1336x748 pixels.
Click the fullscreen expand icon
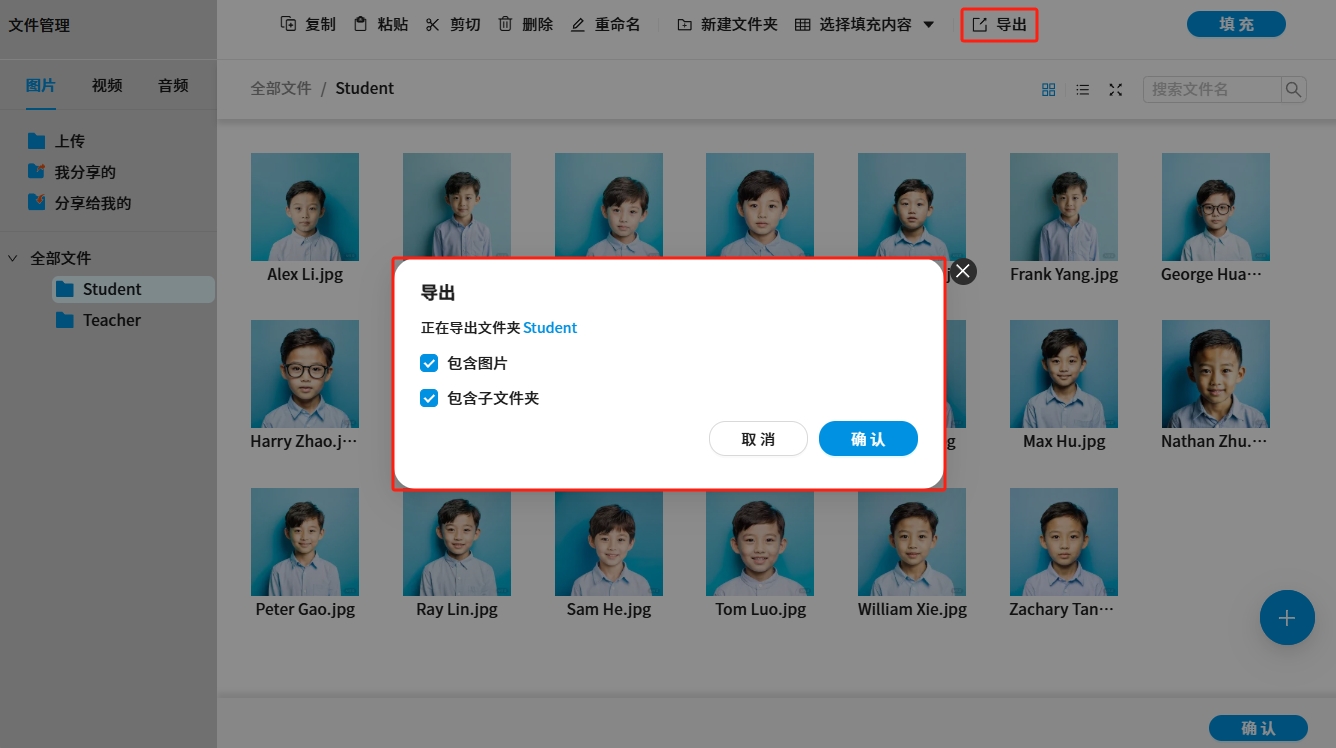(x=1116, y=89)
